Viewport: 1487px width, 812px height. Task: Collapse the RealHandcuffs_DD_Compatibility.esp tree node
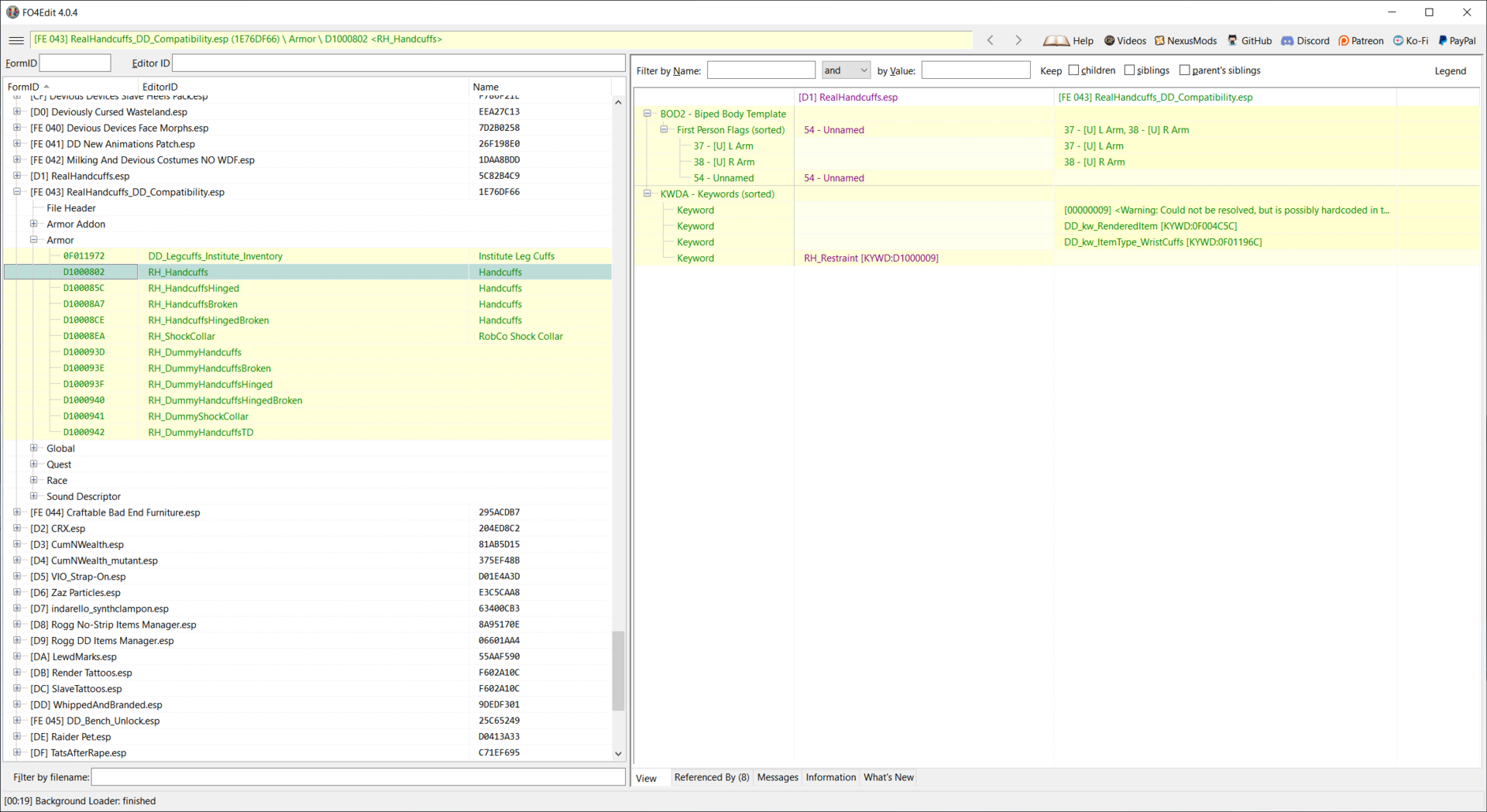[17, 192]
